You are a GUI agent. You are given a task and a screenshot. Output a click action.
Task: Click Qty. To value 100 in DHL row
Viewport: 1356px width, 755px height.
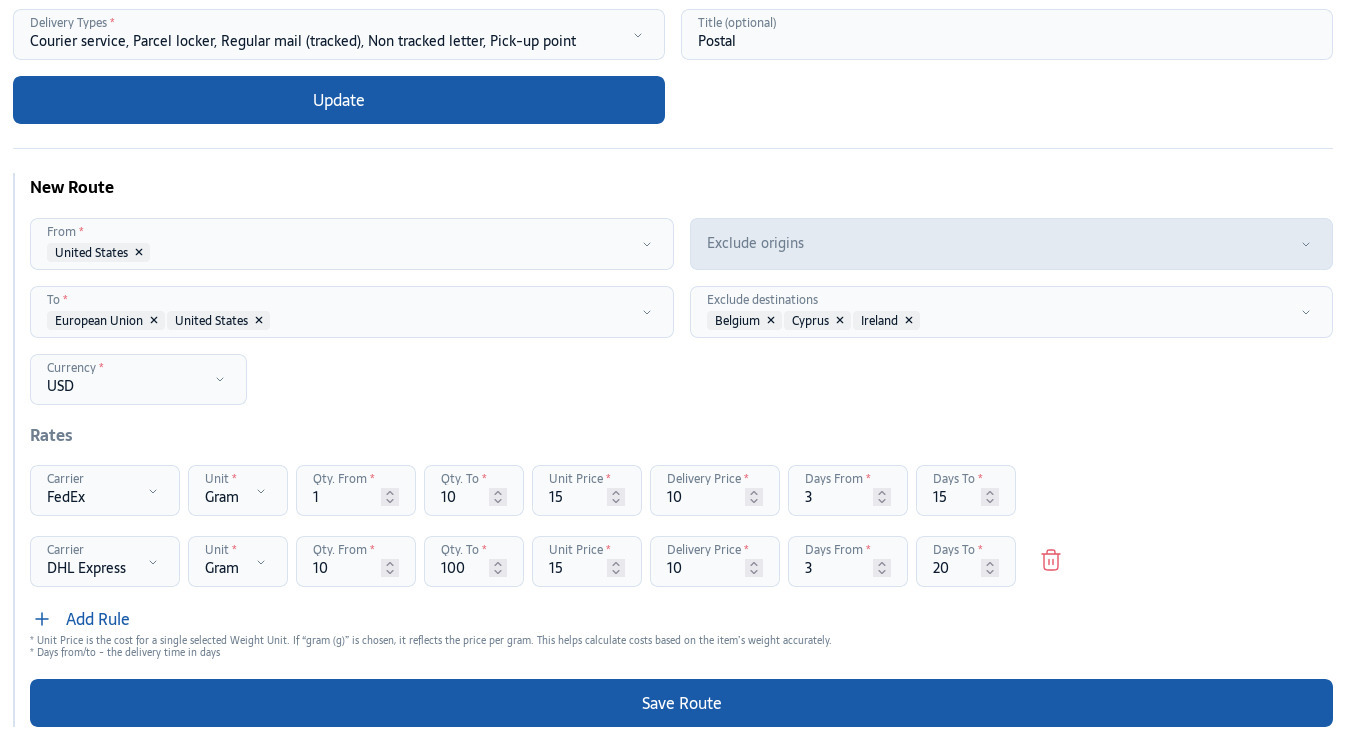[x=453, y=568]
